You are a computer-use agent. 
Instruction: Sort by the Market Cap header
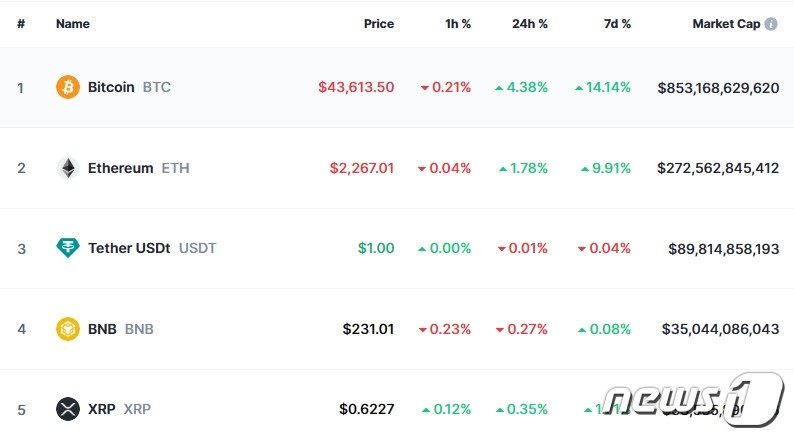click(726, 24)
